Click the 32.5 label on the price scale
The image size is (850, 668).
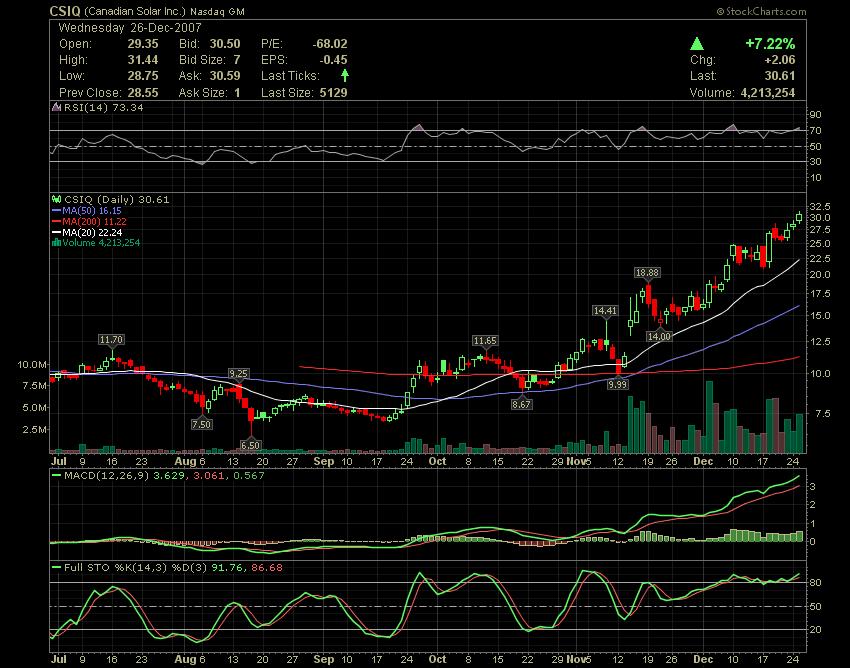pos(820,207)
